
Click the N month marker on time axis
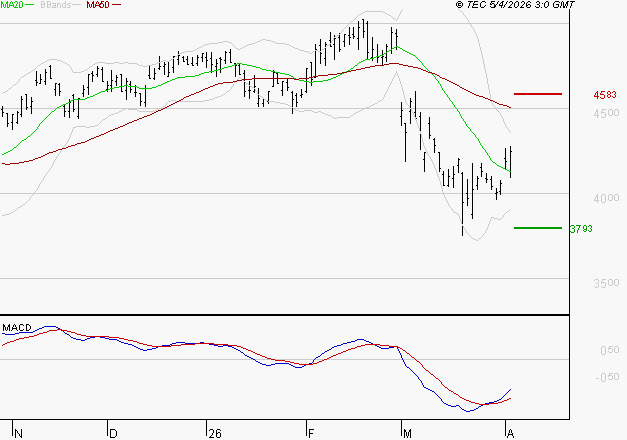[18, 434]
